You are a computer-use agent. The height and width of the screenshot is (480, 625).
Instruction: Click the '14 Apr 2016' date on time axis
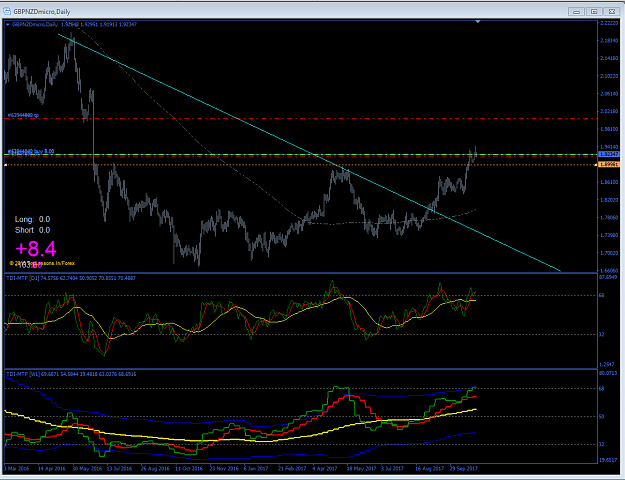click(52, 468)
